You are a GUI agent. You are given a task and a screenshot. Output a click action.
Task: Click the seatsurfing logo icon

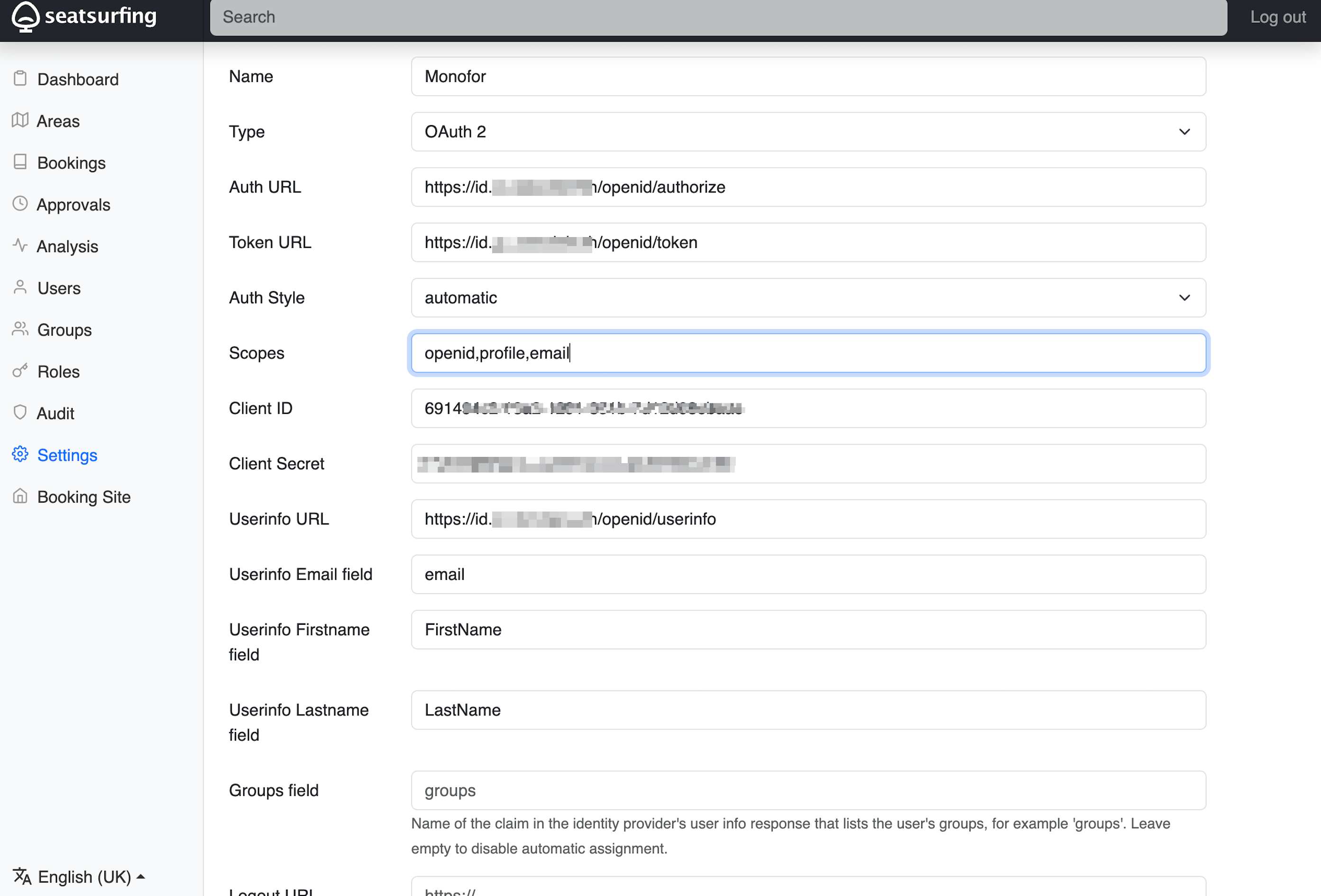tap(26, 17)
